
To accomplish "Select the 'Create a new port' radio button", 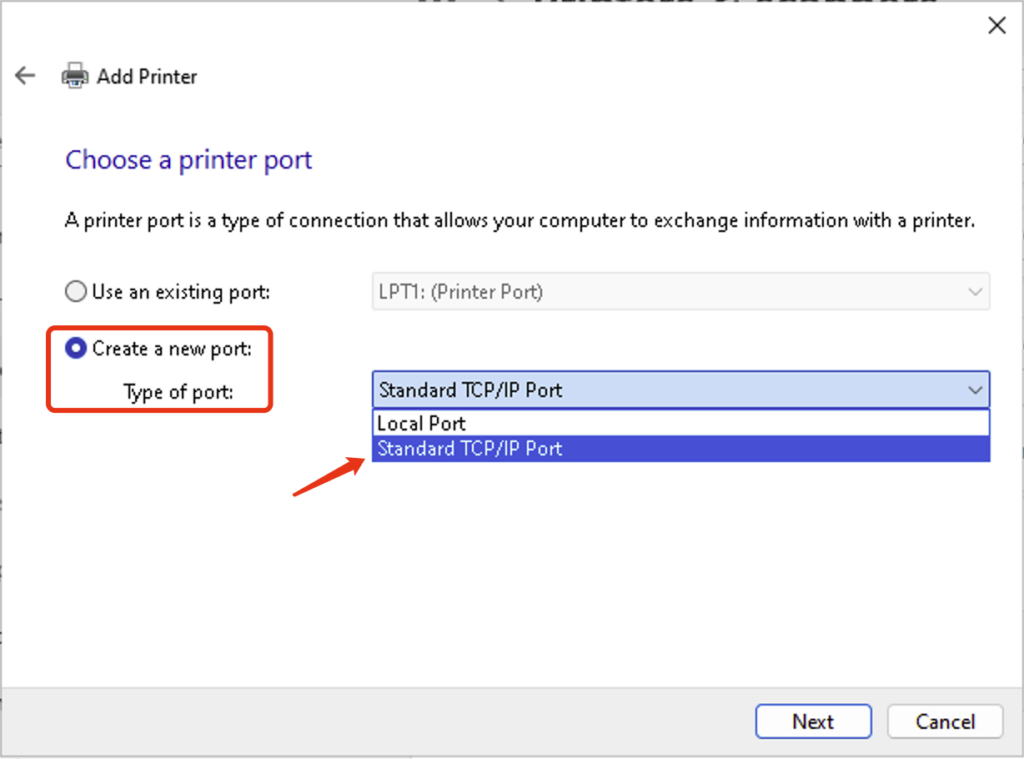I will pos(76,349).
